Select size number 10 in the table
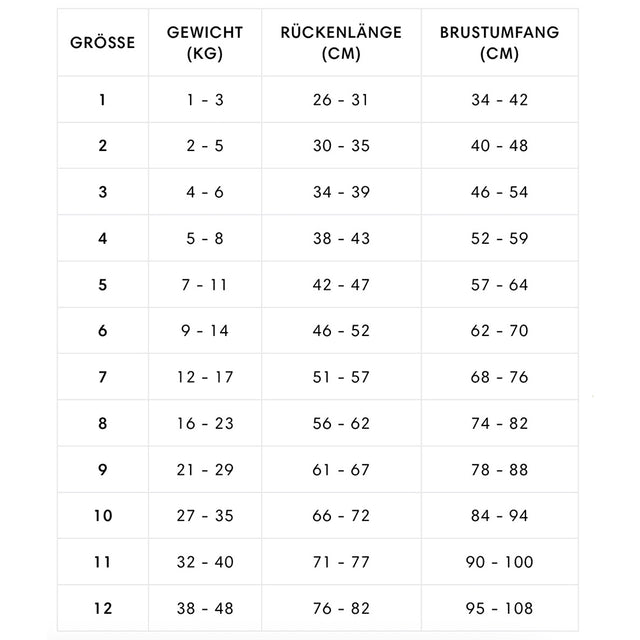Viewport: 640px width, 640px height. (102, 516)
